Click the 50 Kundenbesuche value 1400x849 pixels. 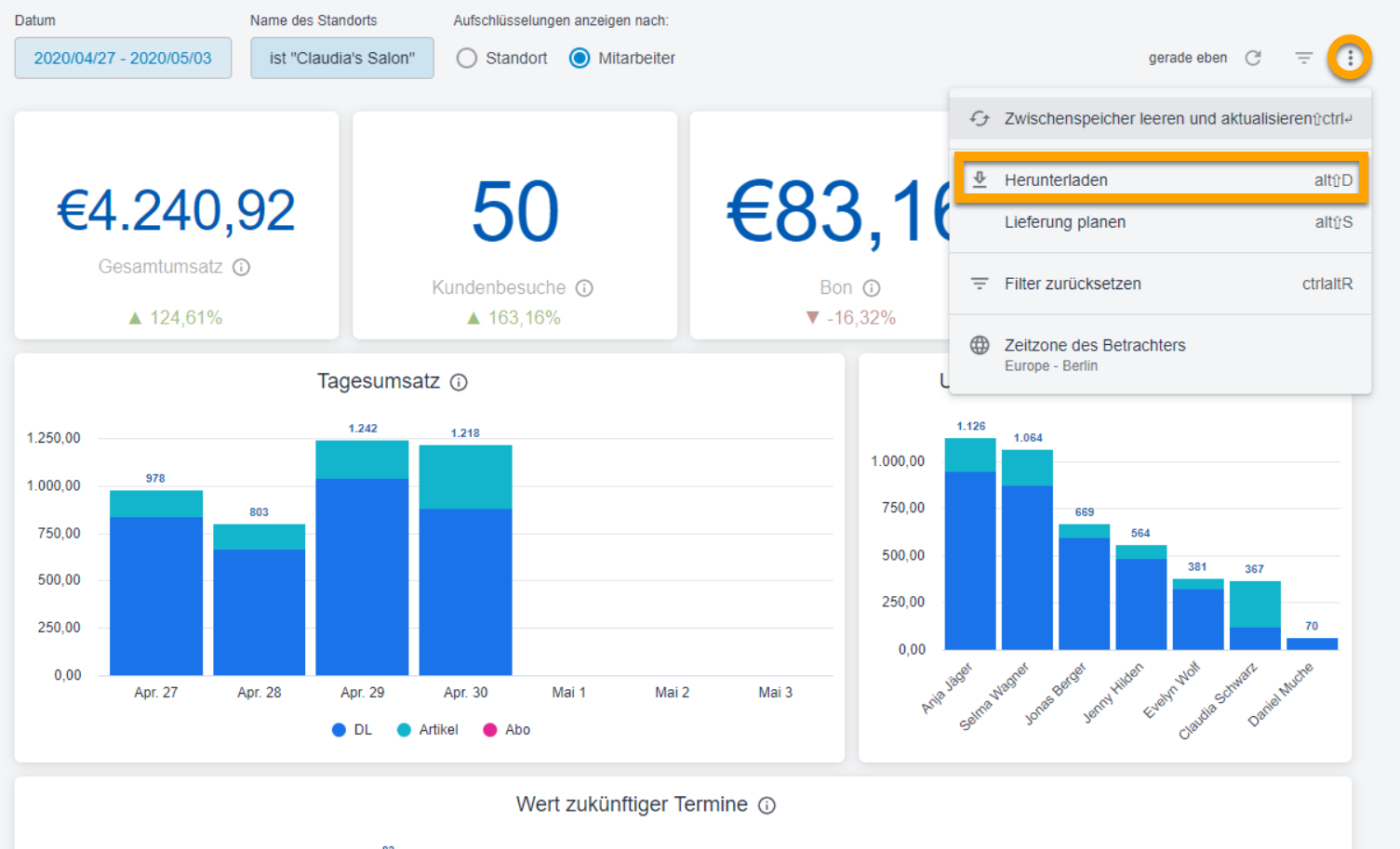point(515,212)
